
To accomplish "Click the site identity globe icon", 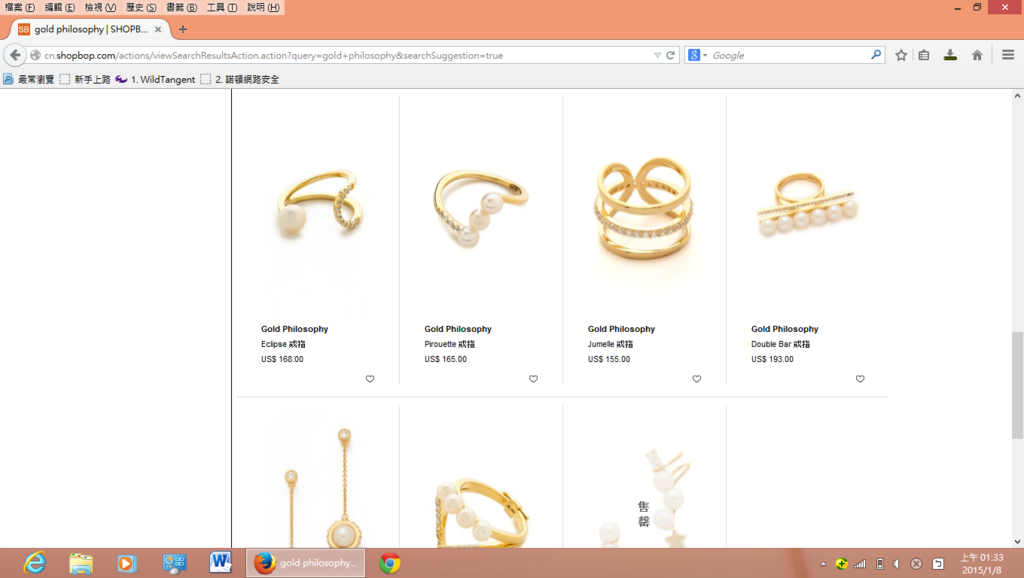I will click(35, 56).
